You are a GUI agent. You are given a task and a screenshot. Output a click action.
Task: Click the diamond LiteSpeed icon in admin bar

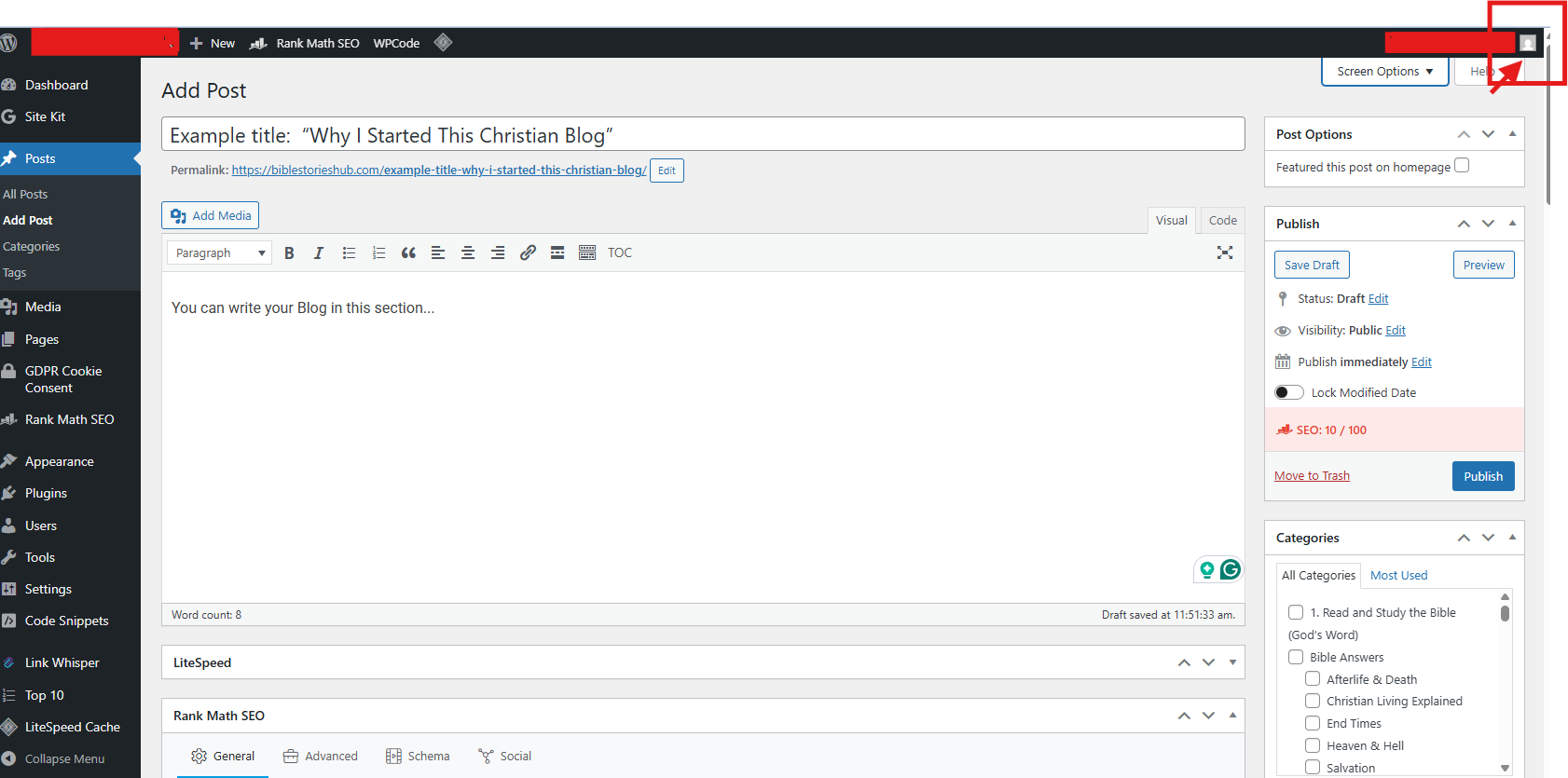pyautogui.click(x=443, y=42)
